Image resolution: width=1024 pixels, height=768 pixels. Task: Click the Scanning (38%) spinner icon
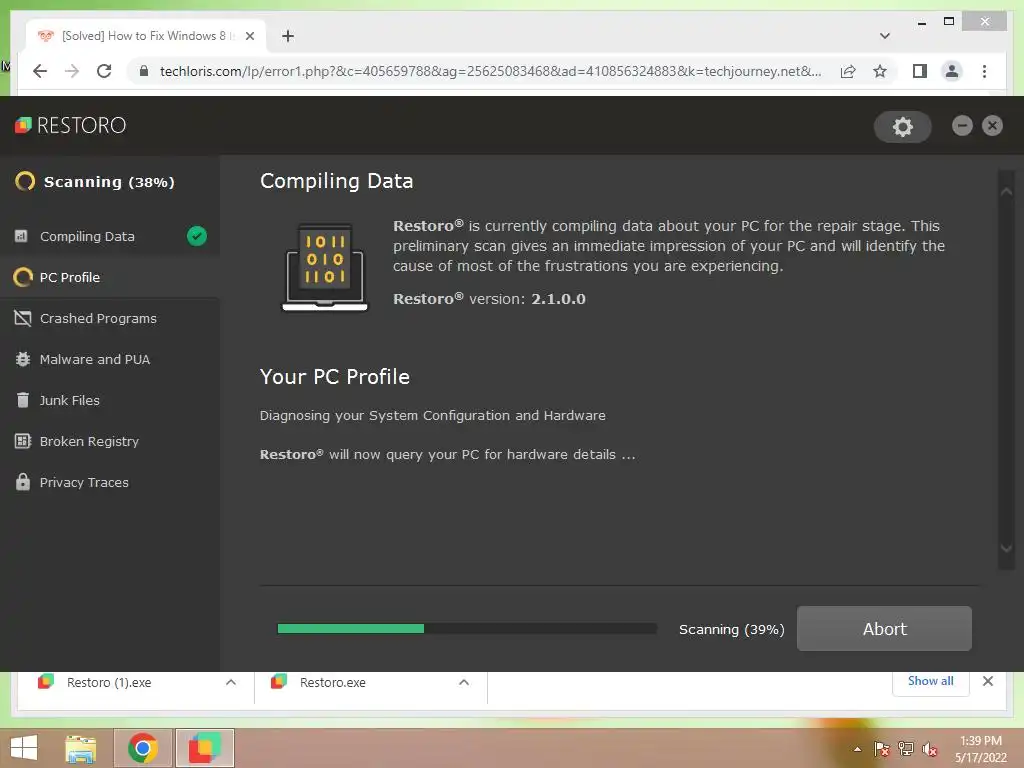pos(25,181)
